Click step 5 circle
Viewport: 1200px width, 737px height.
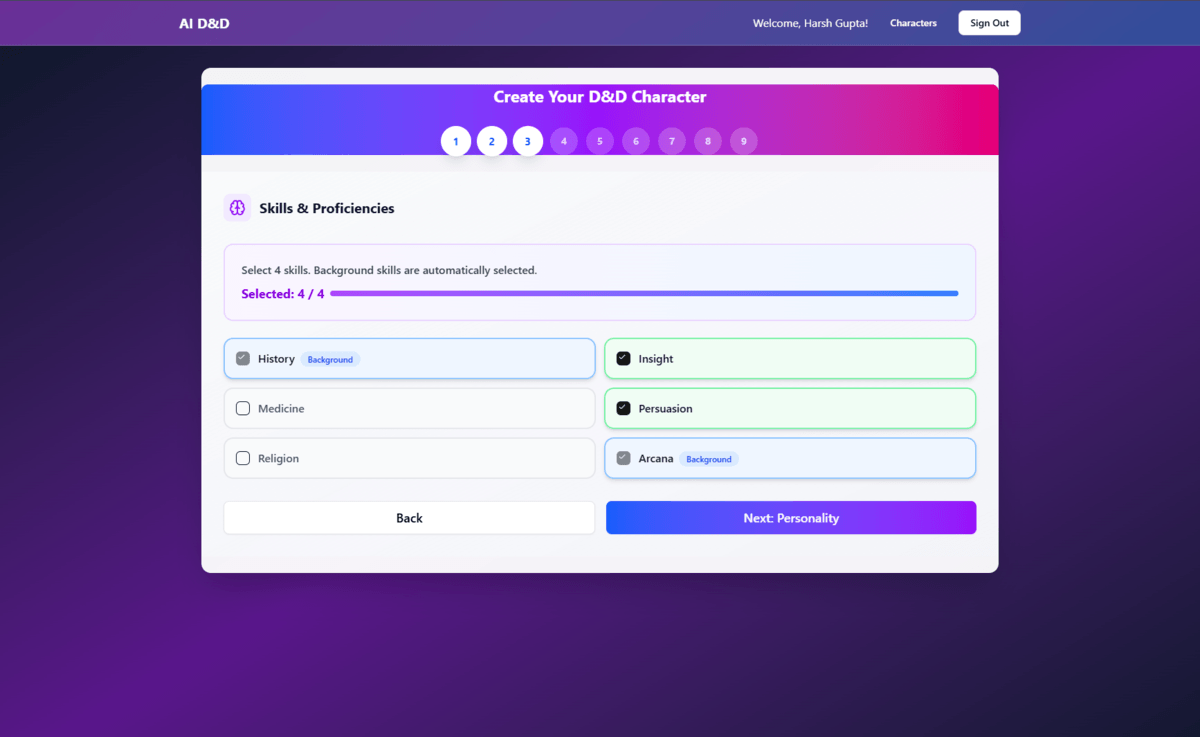pos(600,141)
